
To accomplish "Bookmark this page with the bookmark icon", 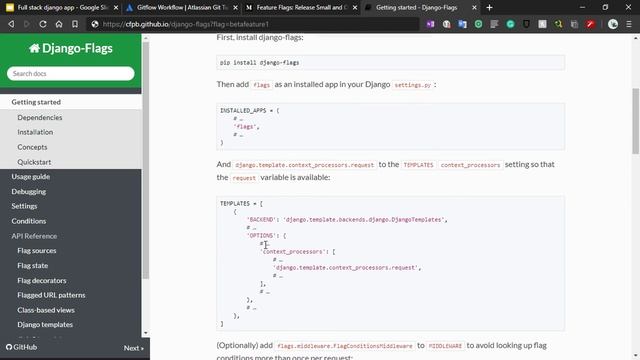I will point(75,24).
